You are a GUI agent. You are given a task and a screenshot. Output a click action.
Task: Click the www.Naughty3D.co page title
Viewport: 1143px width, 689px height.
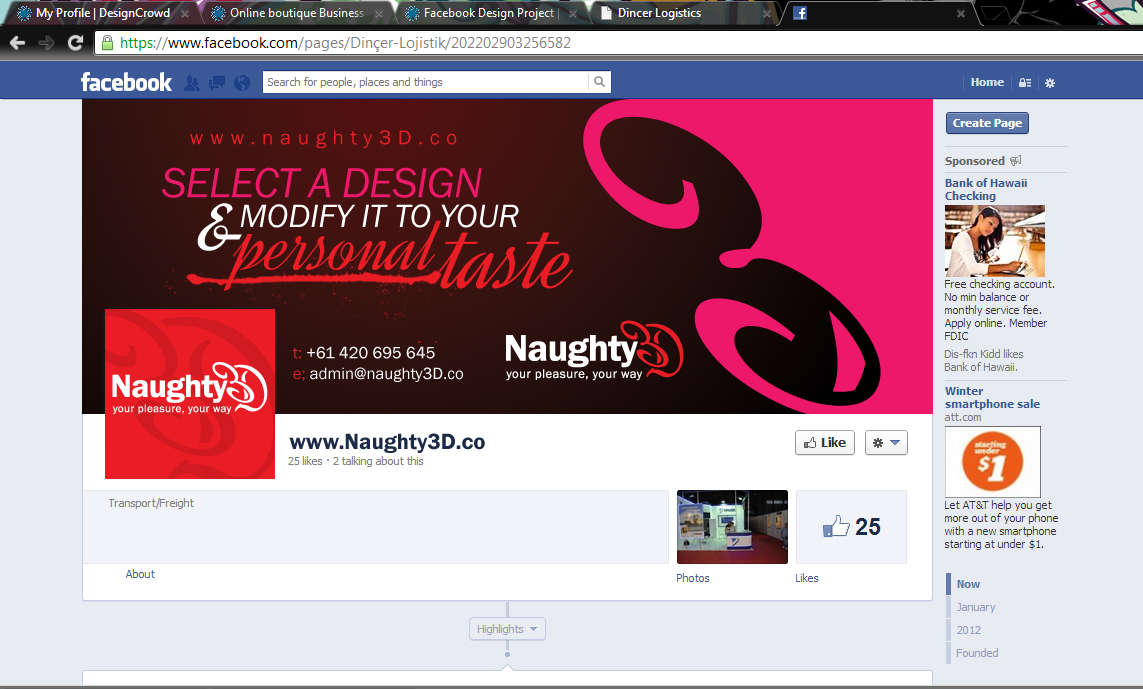(x=387, y=442)
